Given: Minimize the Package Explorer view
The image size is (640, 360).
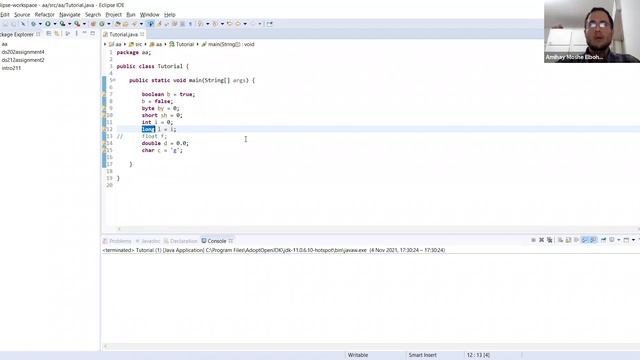Looking at the screenshot, I should [x=84, y=33].
